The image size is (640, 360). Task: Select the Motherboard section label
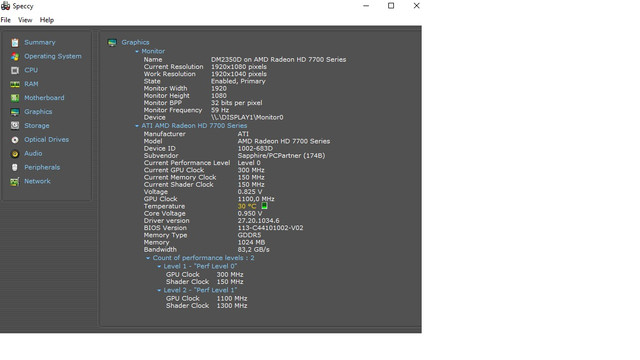coord(44,98)
